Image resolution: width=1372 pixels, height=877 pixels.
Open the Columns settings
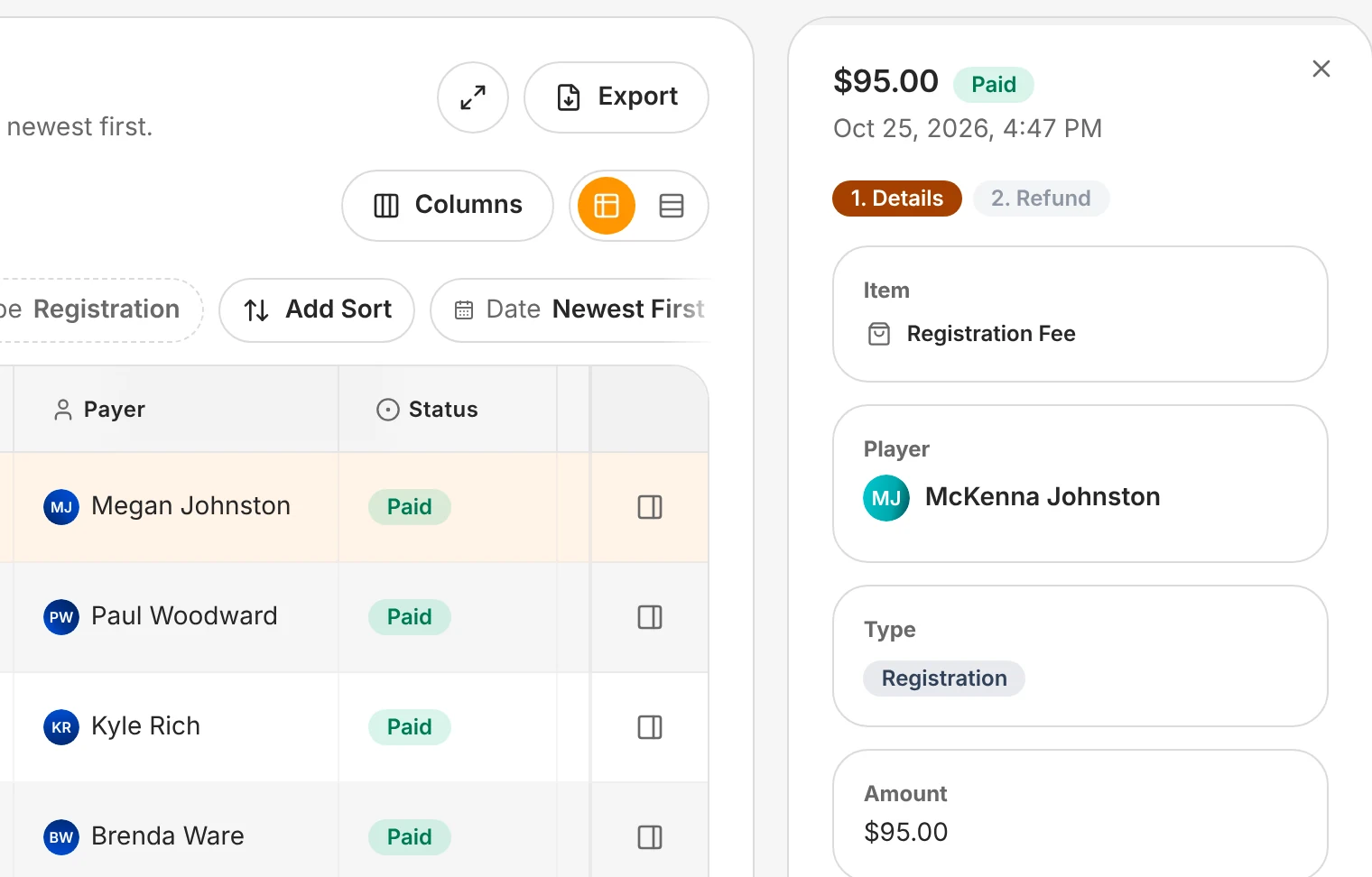[448, 206]
